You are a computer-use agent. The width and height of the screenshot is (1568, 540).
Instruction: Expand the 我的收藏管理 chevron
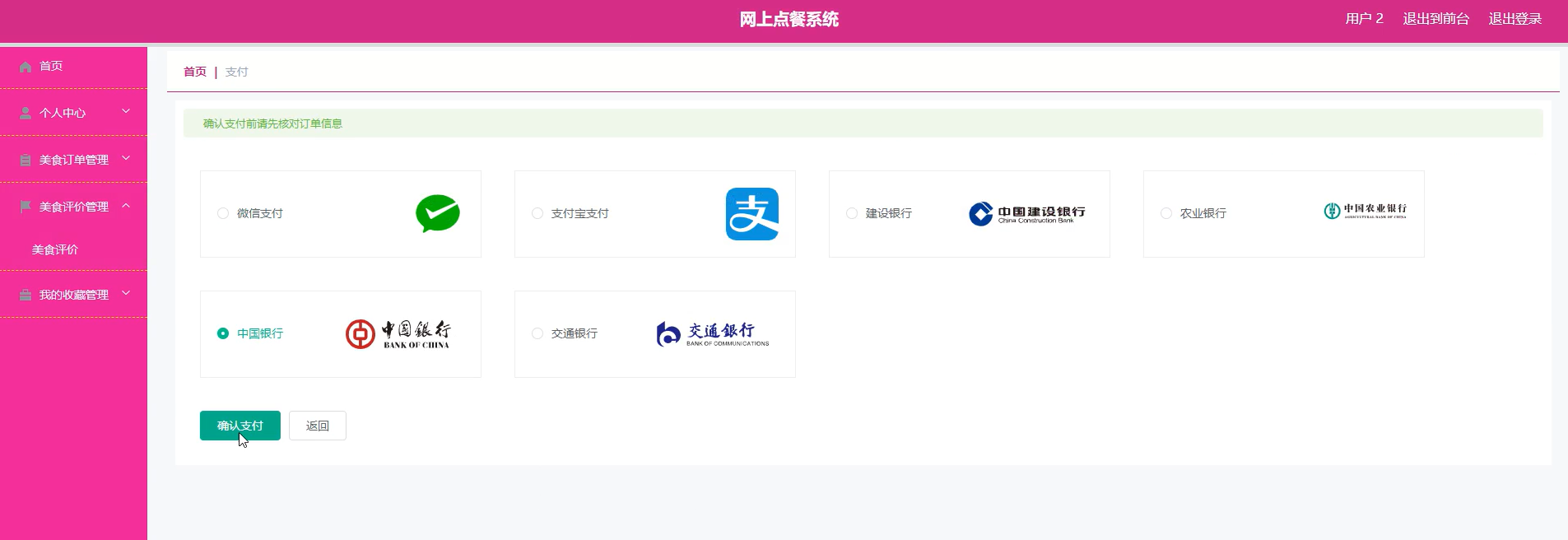pos(126,293)
